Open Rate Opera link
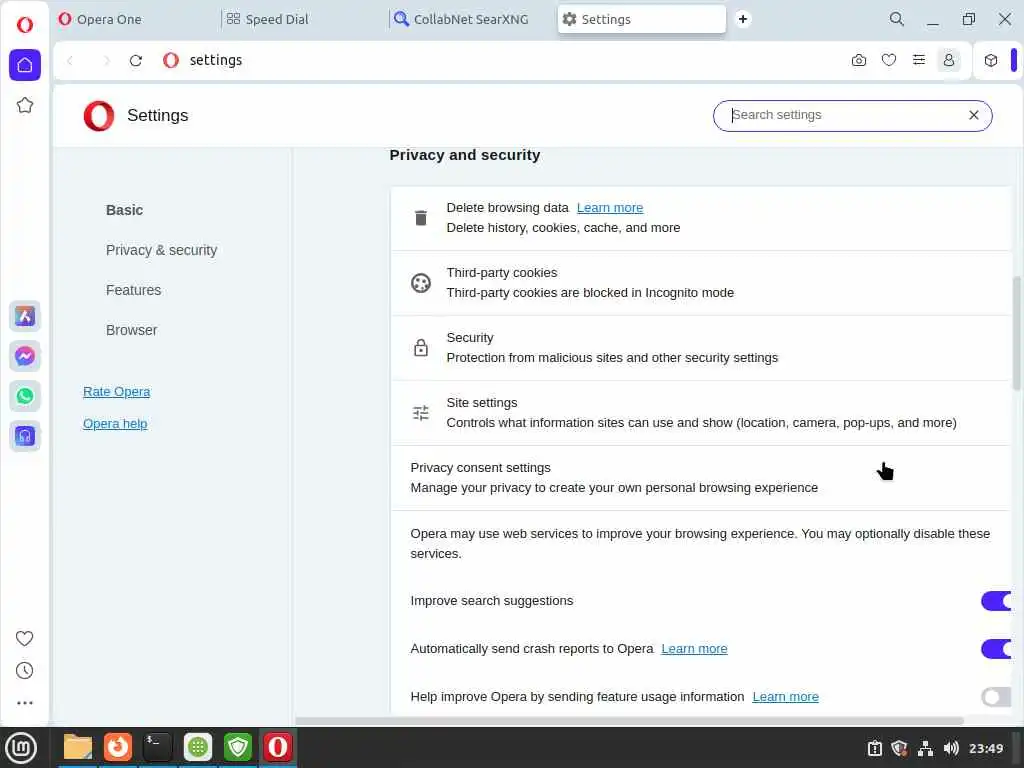The image size is (1024, 768). pyautogui.click(x=116, y=391)
